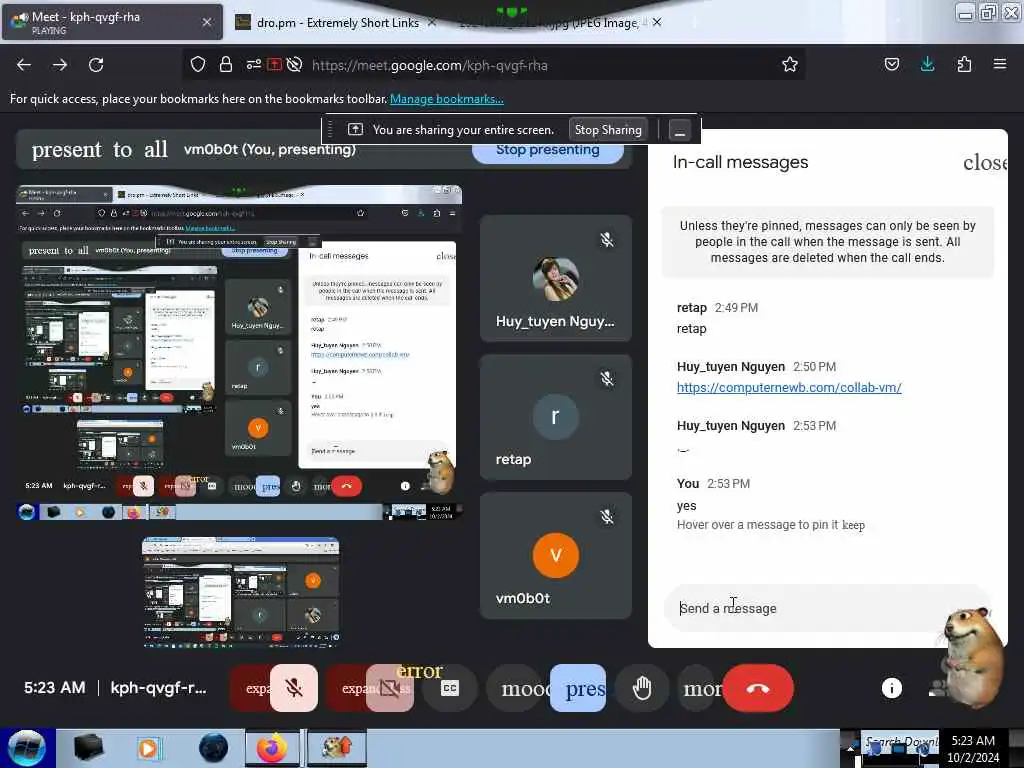Toggle the microphone mute button

[x=294, y=688]
